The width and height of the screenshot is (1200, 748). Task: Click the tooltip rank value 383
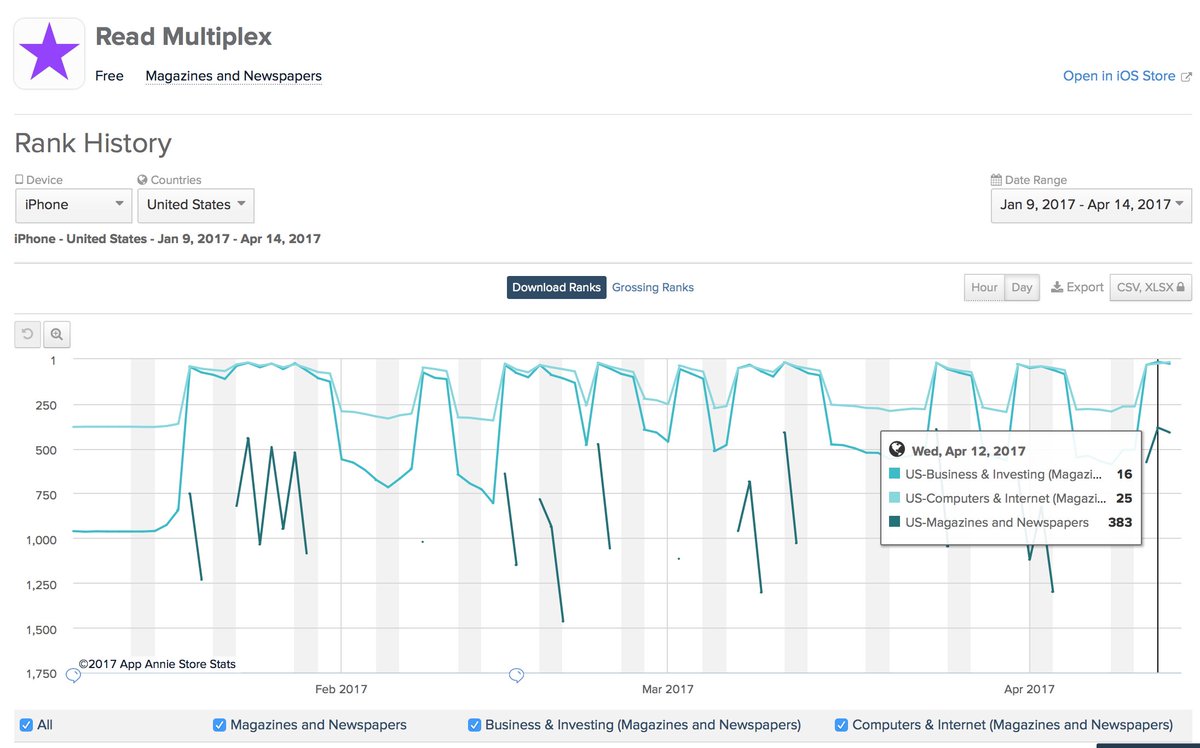1120,522
